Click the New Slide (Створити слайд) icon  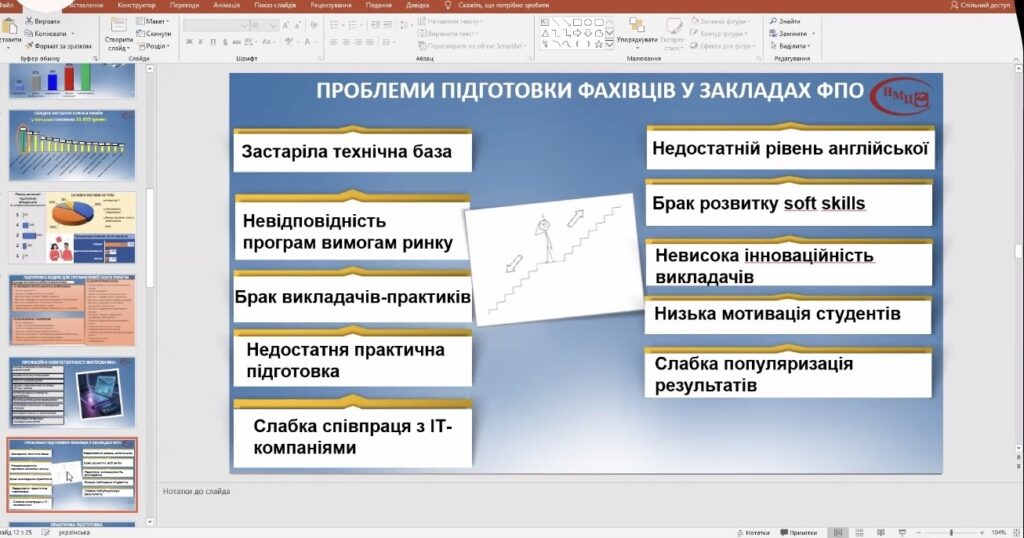118,25
